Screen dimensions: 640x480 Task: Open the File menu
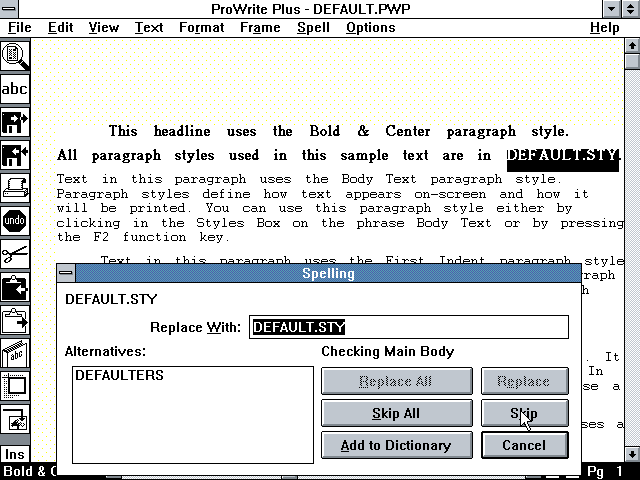tap(20, 27)
